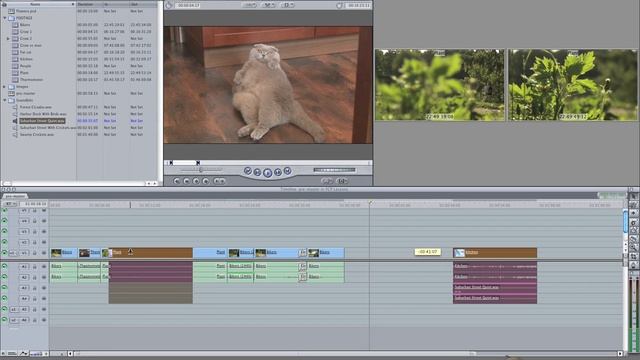Collapse the FOOTAGE bin in Browser
The image size is (640, 360).
click(x=5, y=18)
